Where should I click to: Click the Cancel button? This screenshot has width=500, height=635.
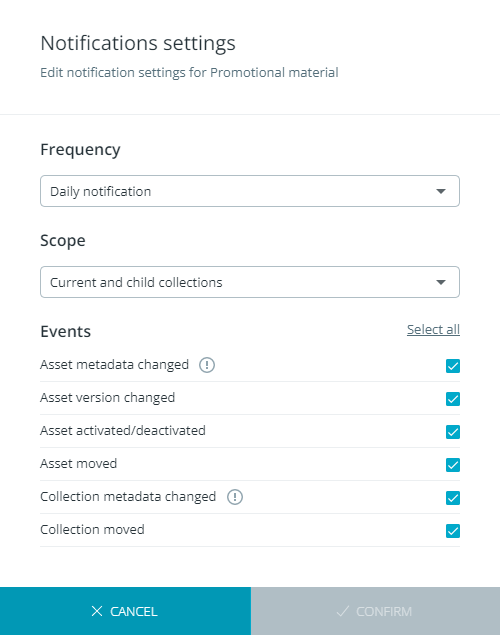pos(125,611)
